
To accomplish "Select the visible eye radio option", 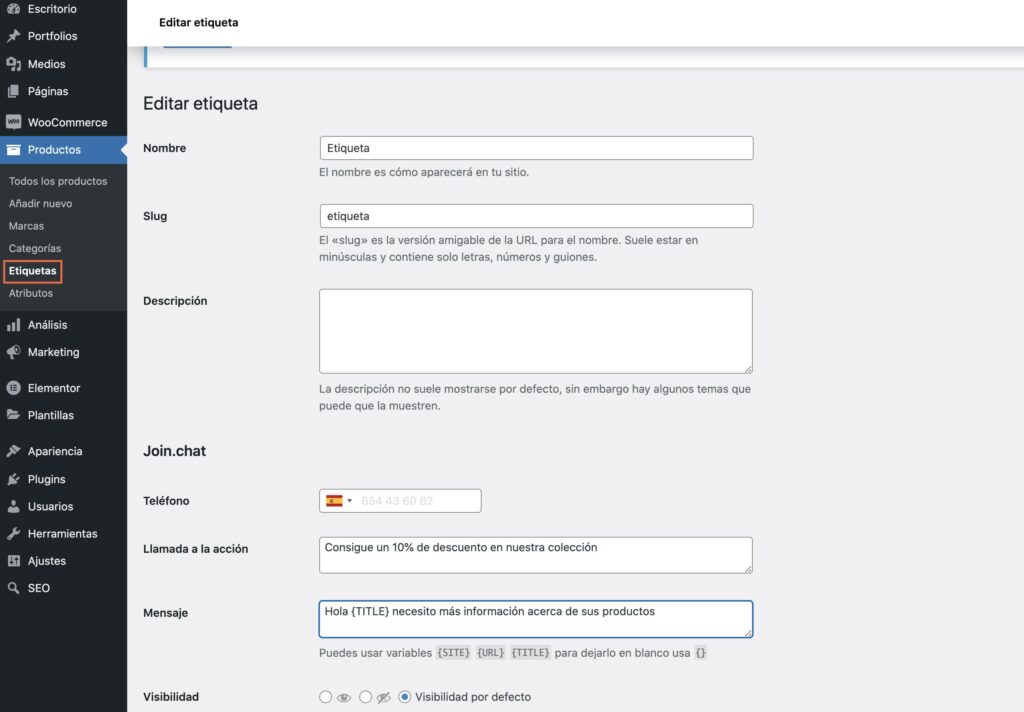I will 325,697.
